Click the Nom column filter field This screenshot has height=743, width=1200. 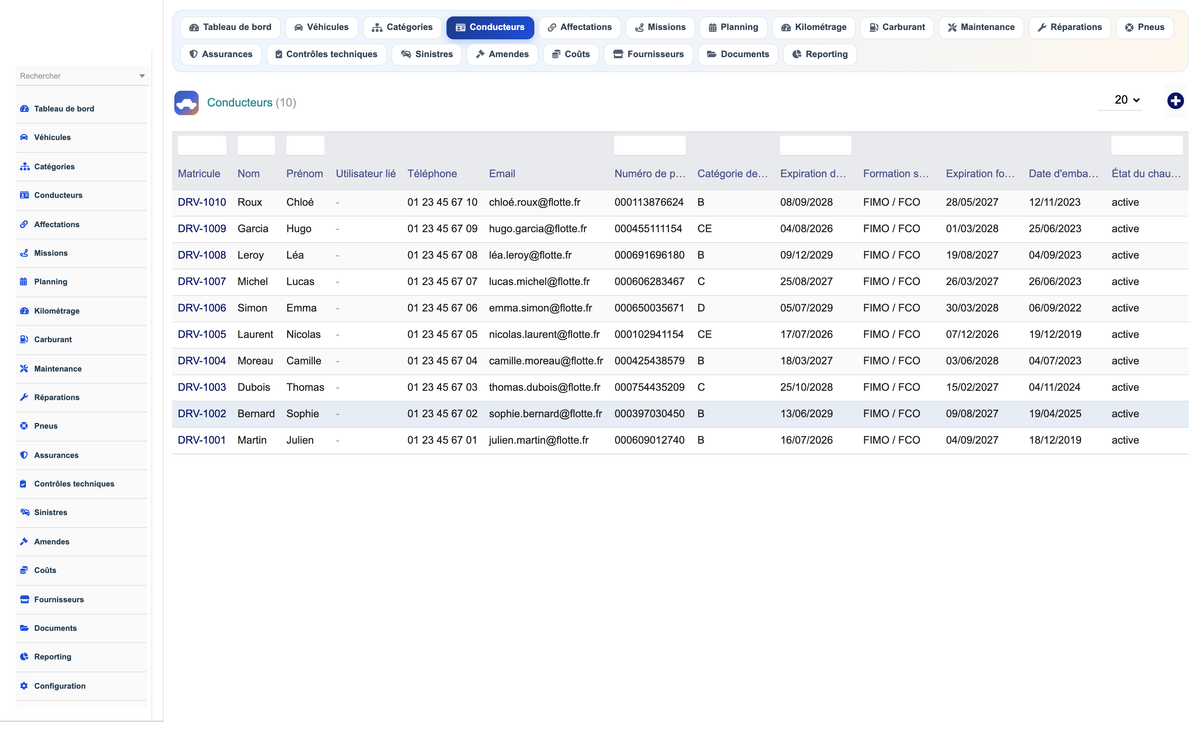(x=256, y=146)
